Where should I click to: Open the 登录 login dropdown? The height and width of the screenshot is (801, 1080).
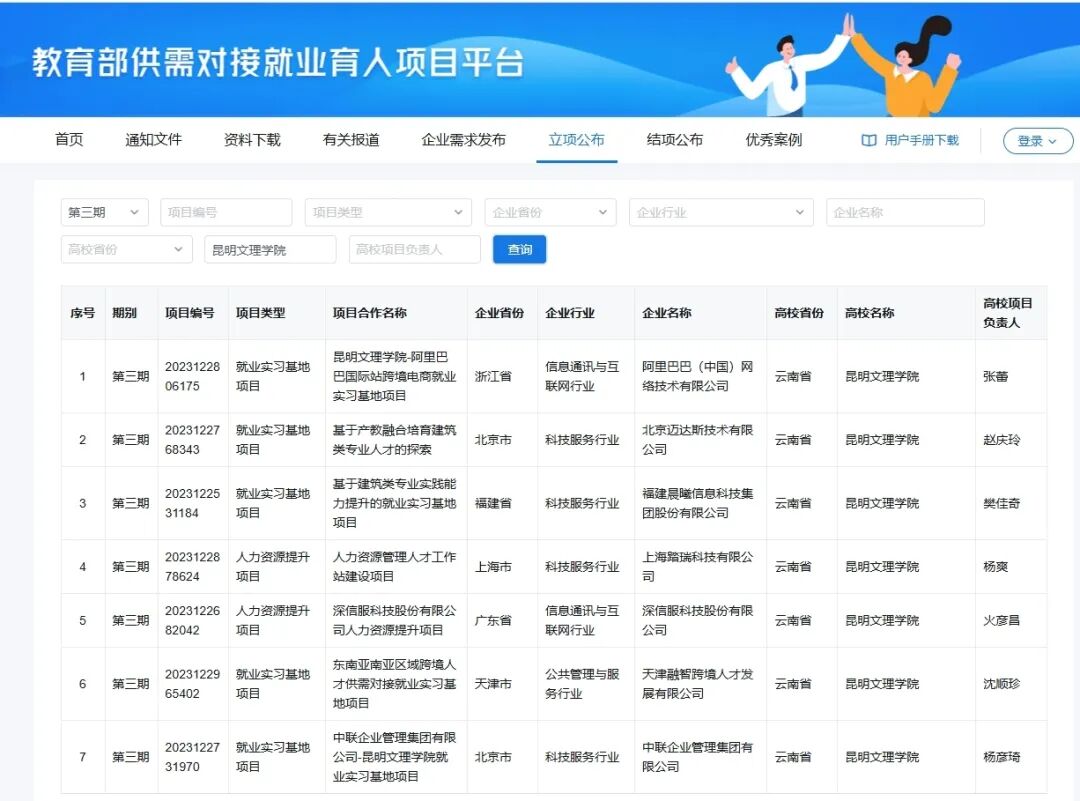click(1037, 141)
